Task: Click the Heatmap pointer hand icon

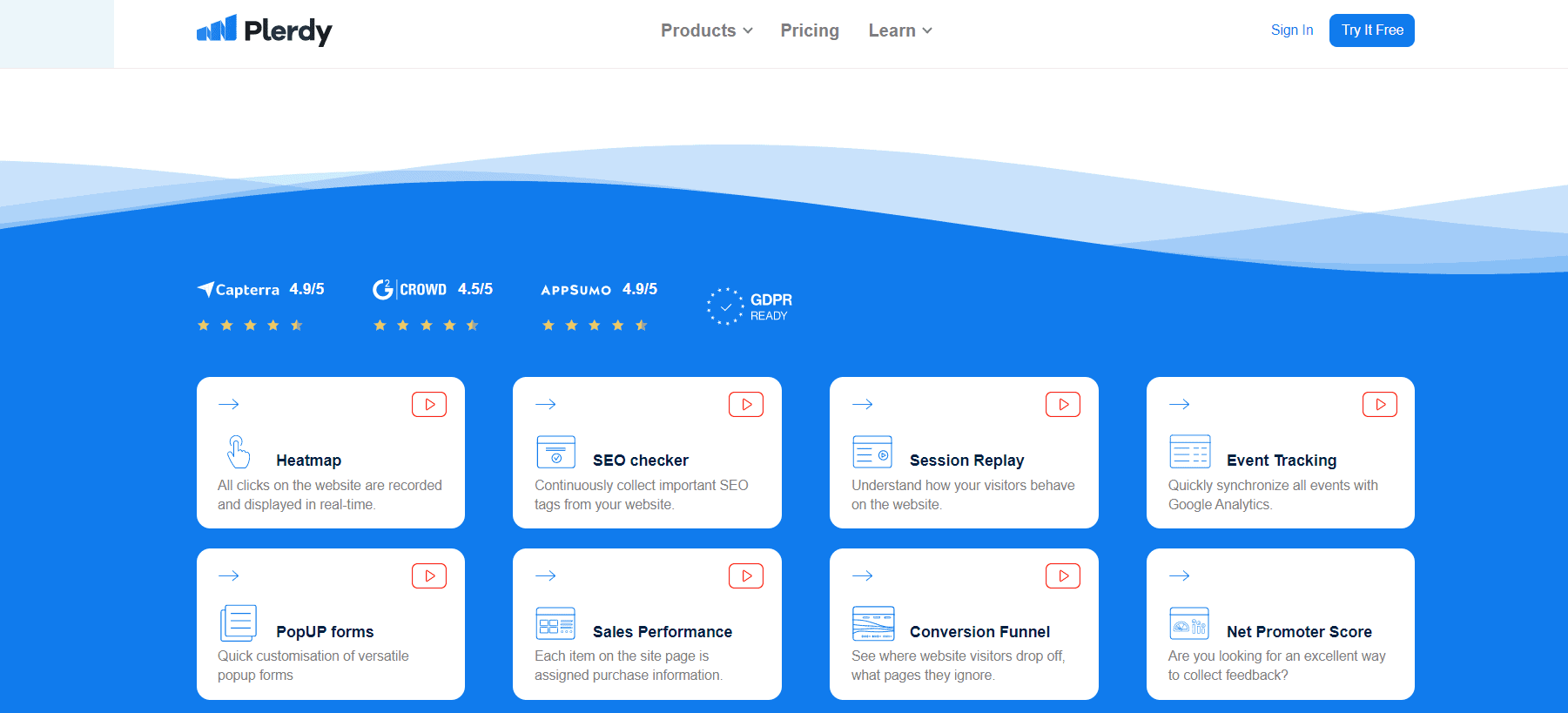Action: click(x=239, y=452)
